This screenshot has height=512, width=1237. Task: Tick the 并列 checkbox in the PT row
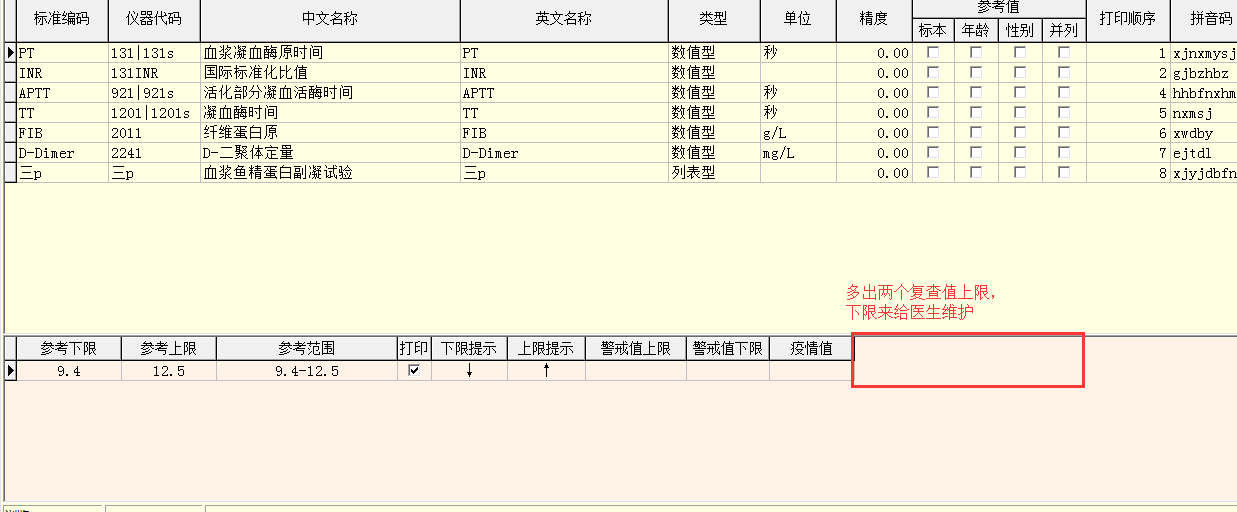(1064, 52)
